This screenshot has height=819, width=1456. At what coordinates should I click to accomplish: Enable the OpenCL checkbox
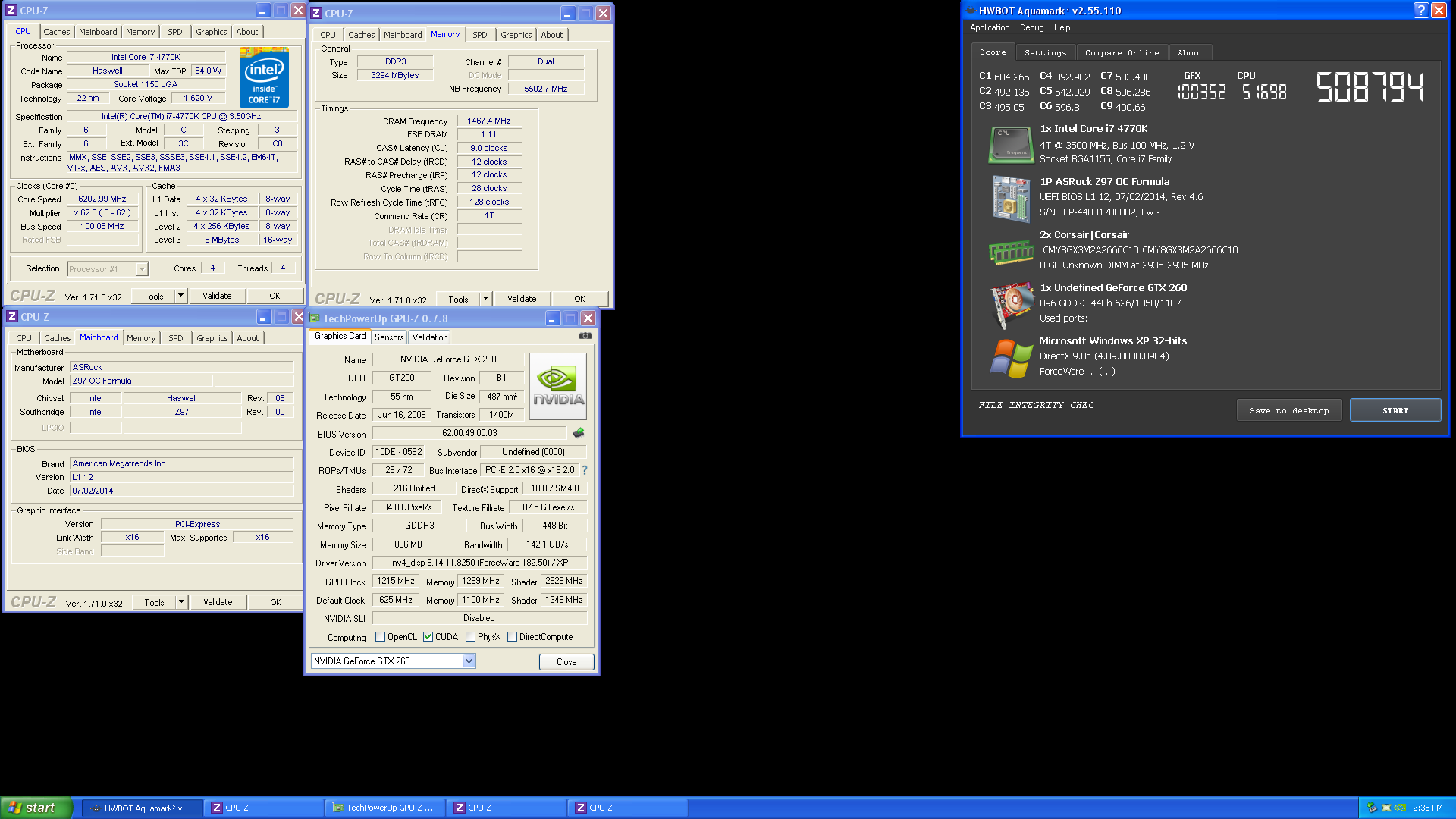point(381,637)
